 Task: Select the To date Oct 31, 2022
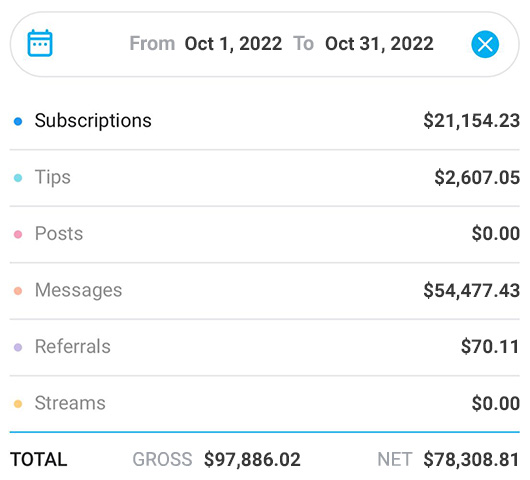[379, 44]
